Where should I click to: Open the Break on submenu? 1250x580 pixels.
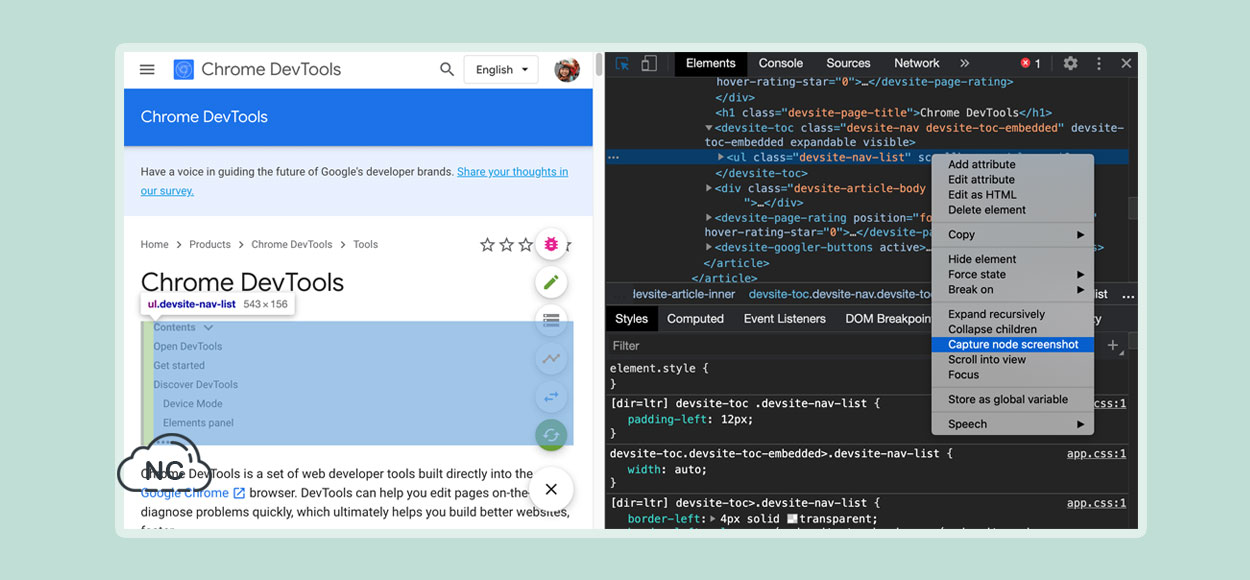(x=1013, y=289)
